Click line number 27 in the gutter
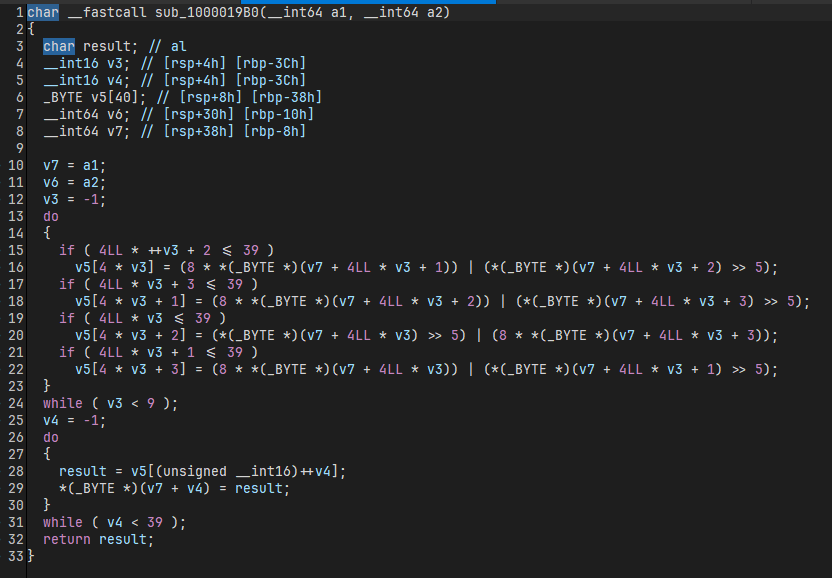 [16, 454]
